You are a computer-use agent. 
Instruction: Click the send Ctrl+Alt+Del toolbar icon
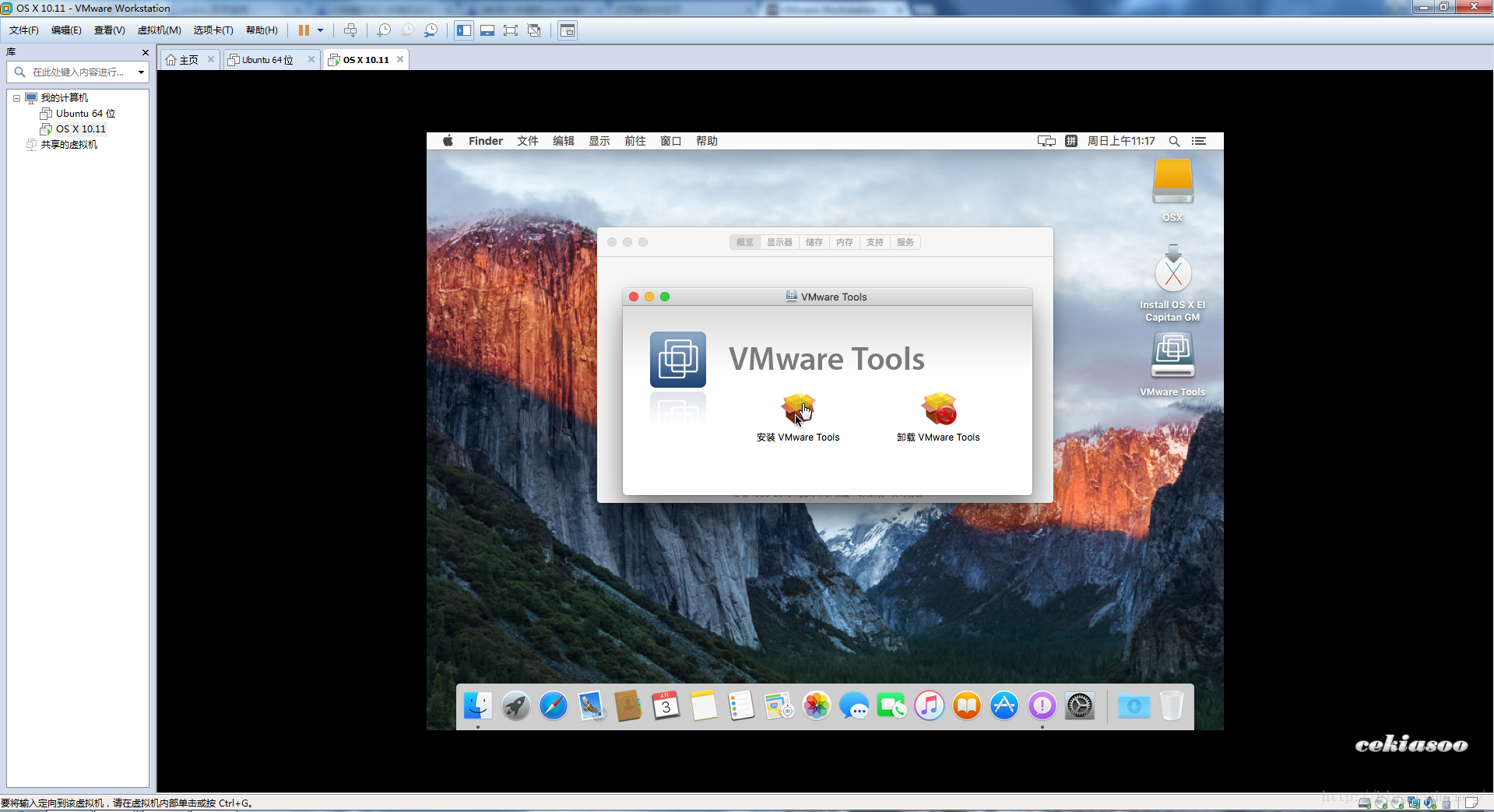(x=350, y=30)
